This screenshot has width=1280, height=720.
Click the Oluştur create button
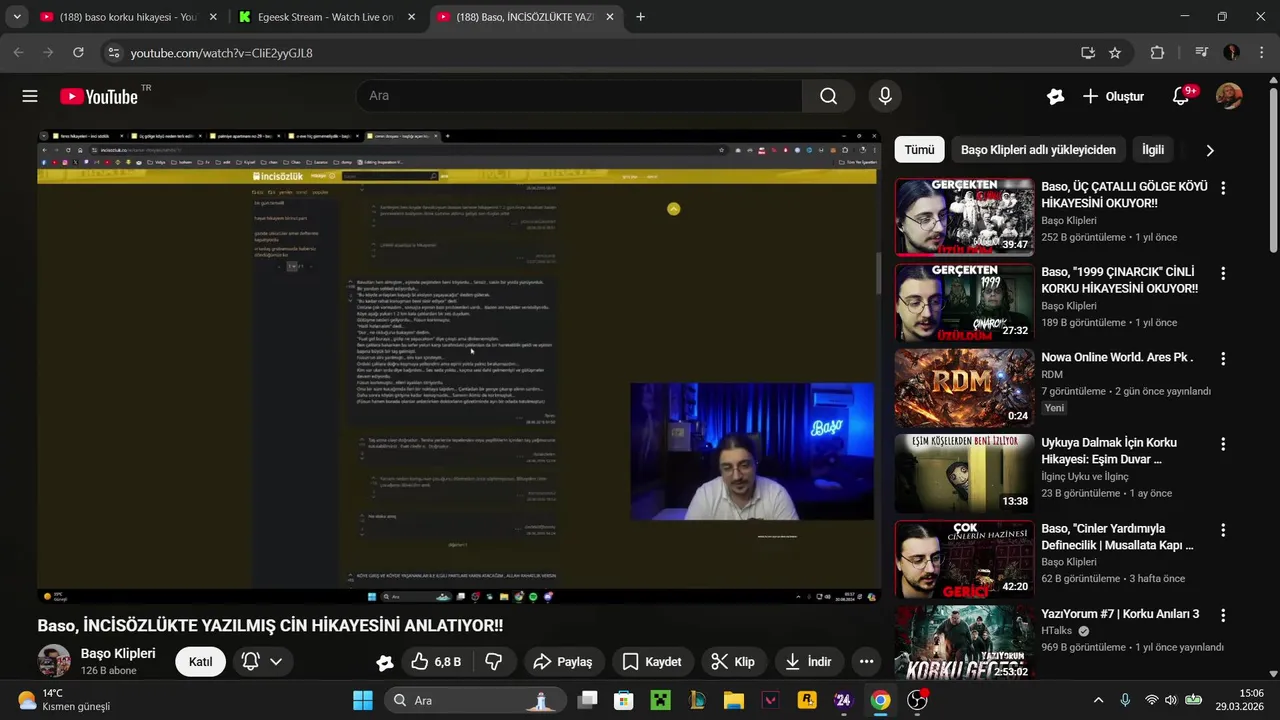pos(1113,96)
